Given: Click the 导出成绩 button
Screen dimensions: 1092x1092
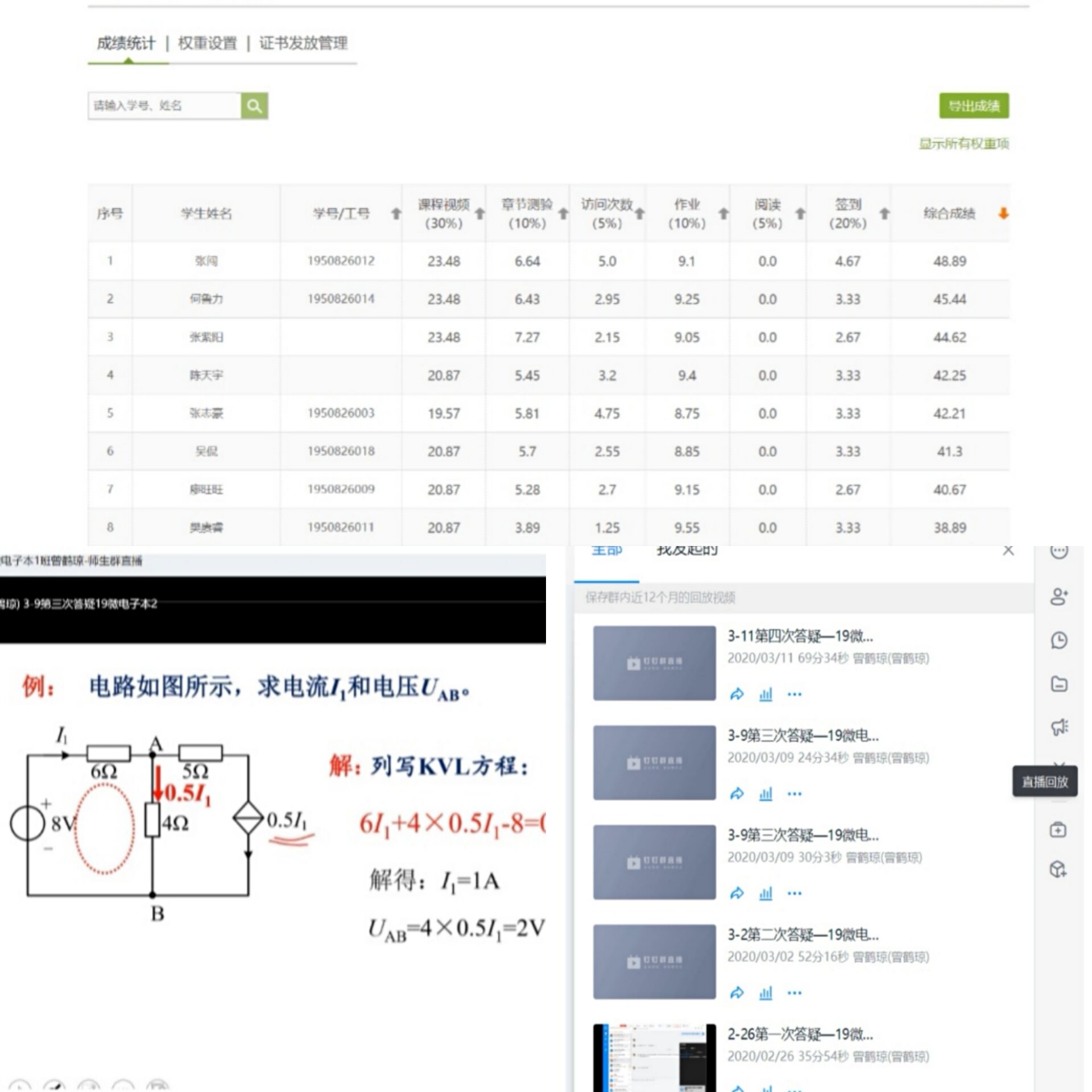Looking at the screenshot, I should pos(974,106).
